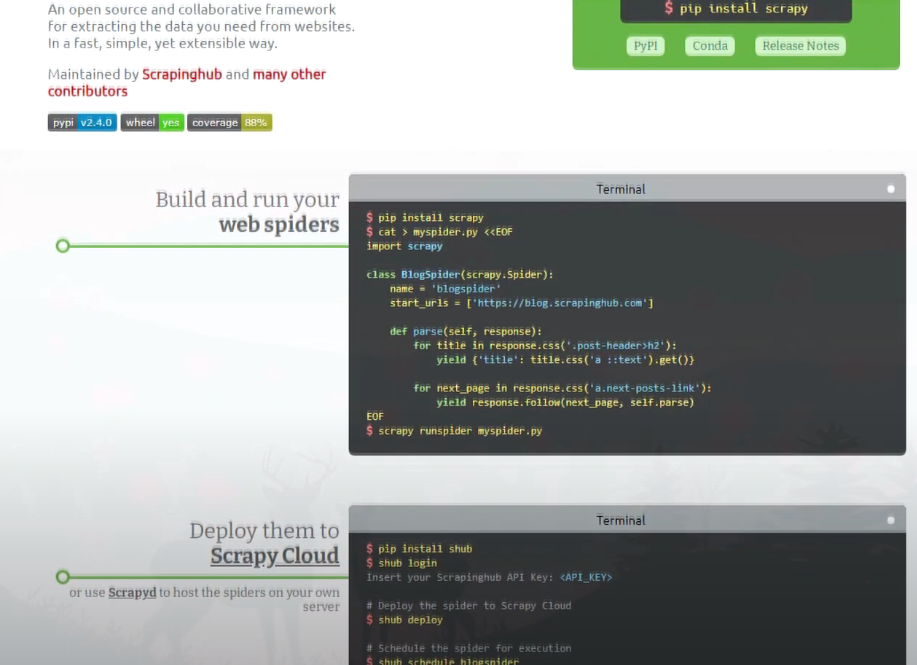Open the Release Notes button
This screenshot has height=665, width=917.
point(800,46)
